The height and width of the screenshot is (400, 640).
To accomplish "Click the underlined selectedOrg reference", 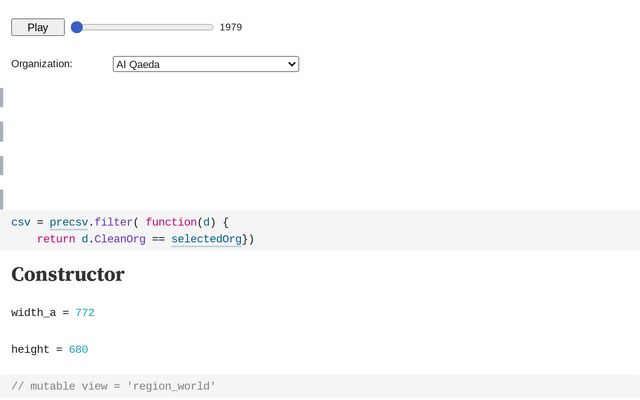I will coord(206,239).
